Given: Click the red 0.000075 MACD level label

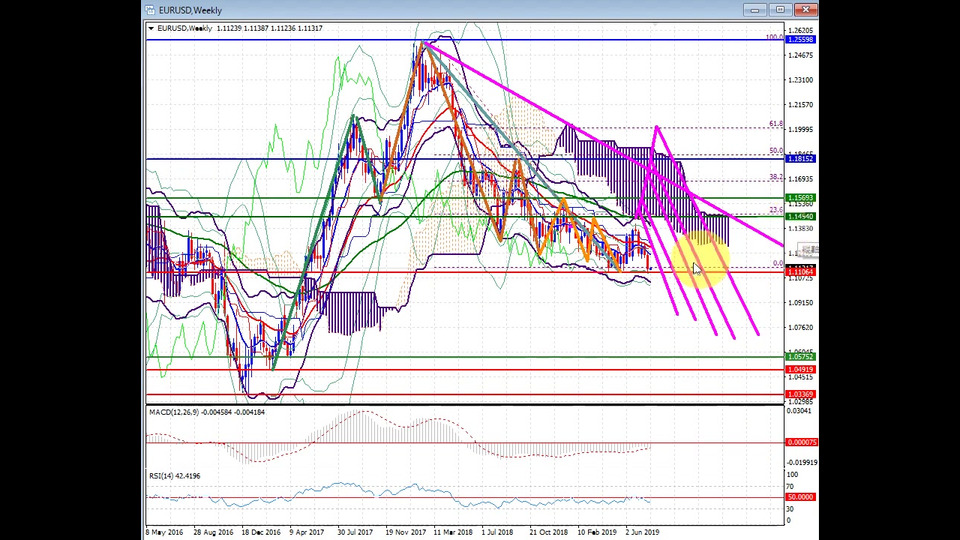Looking at the screenshot, I should click(801, 442).
